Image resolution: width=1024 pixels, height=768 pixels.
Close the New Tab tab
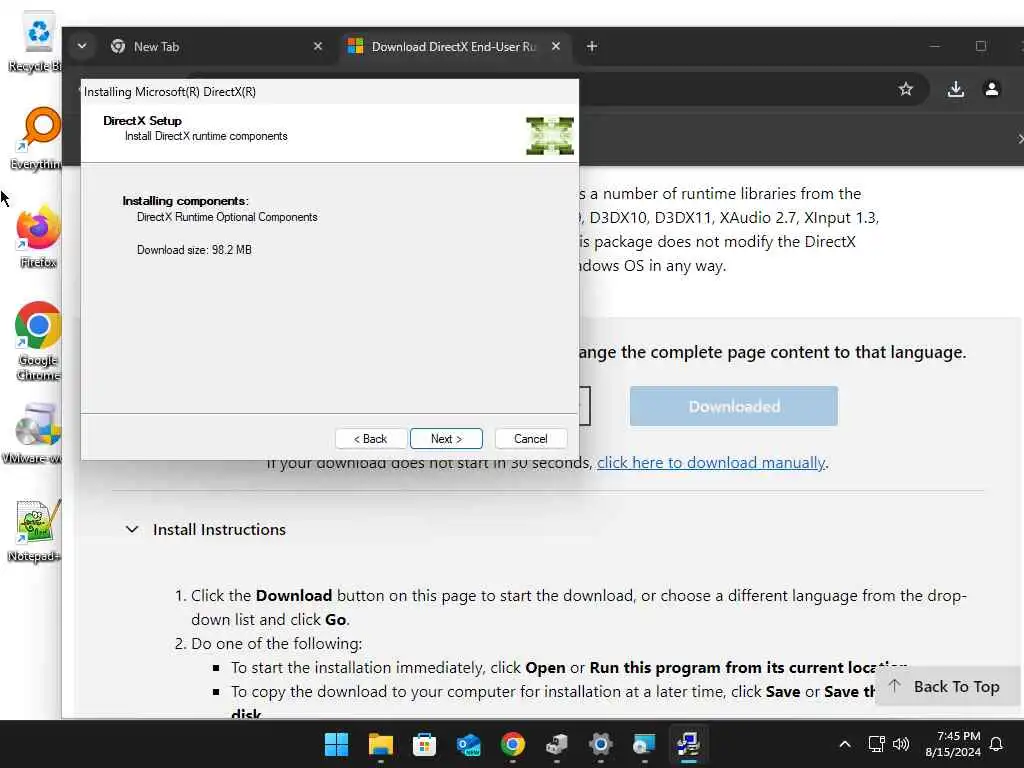318,46
